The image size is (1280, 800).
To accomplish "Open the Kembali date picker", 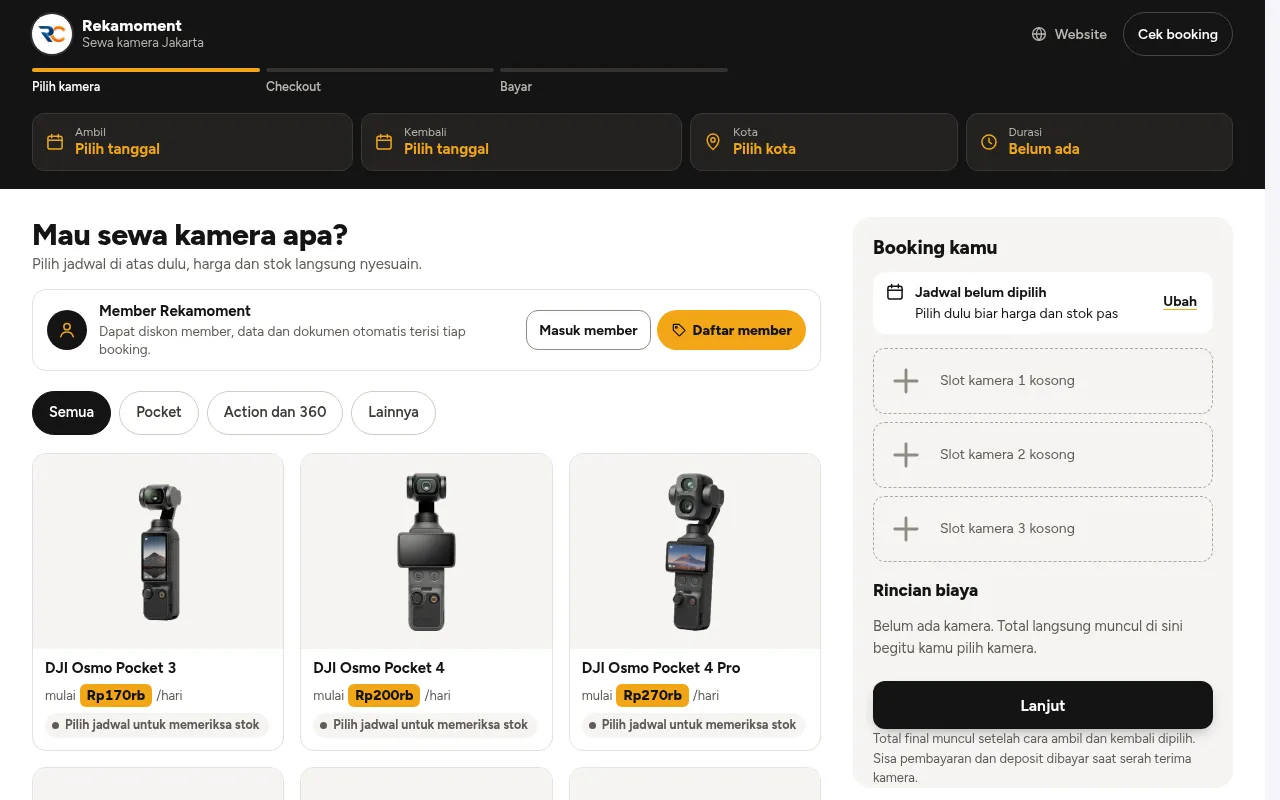I will click(521, 142).
